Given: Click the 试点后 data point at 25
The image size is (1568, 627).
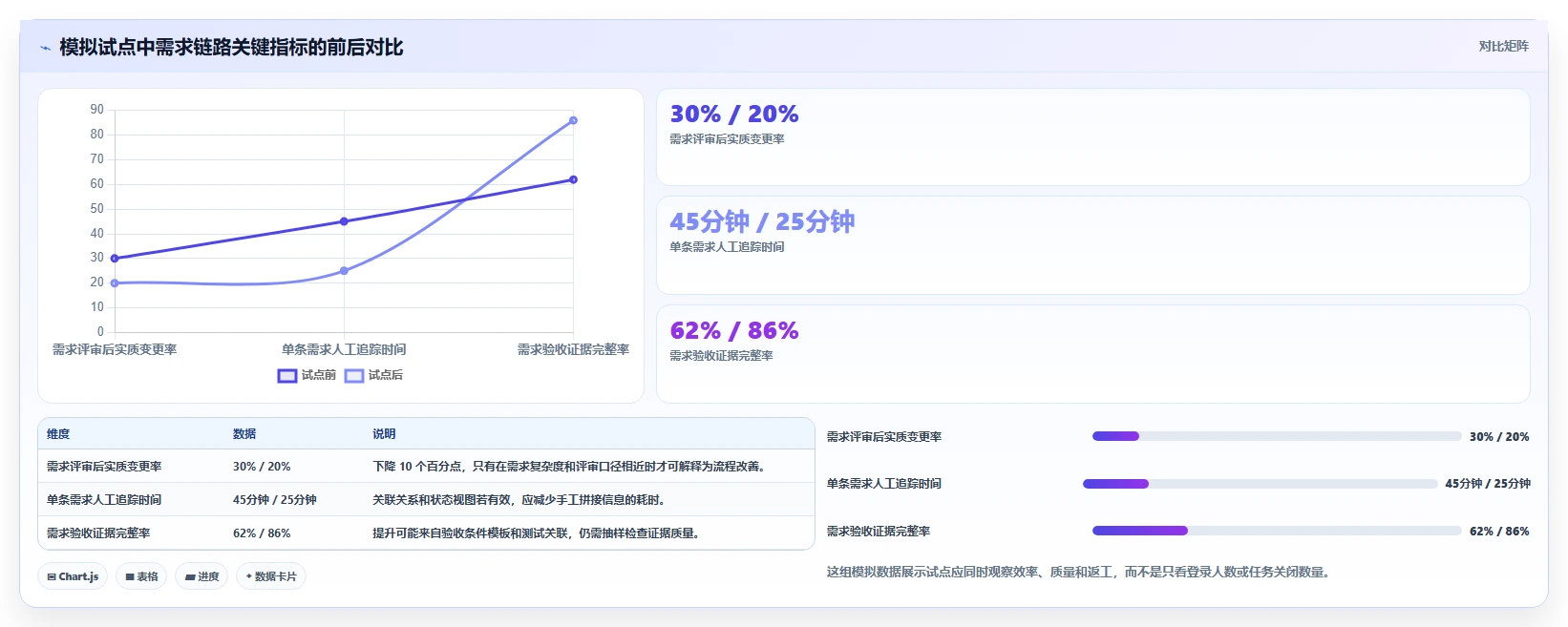Looking at the screenshot, I should pos(344,271).
